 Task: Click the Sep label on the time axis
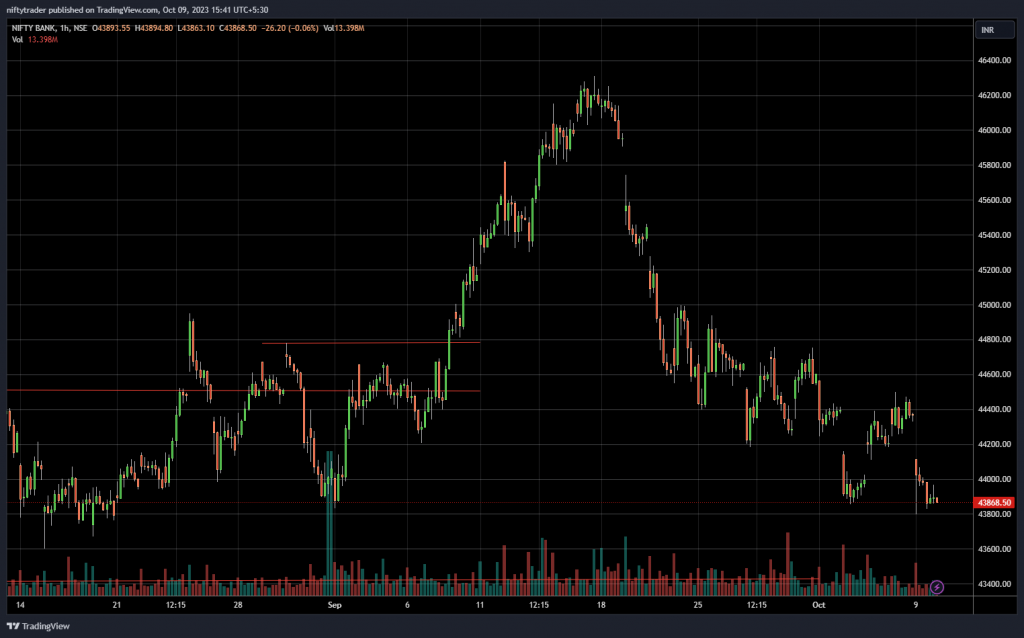coord(334,605)
